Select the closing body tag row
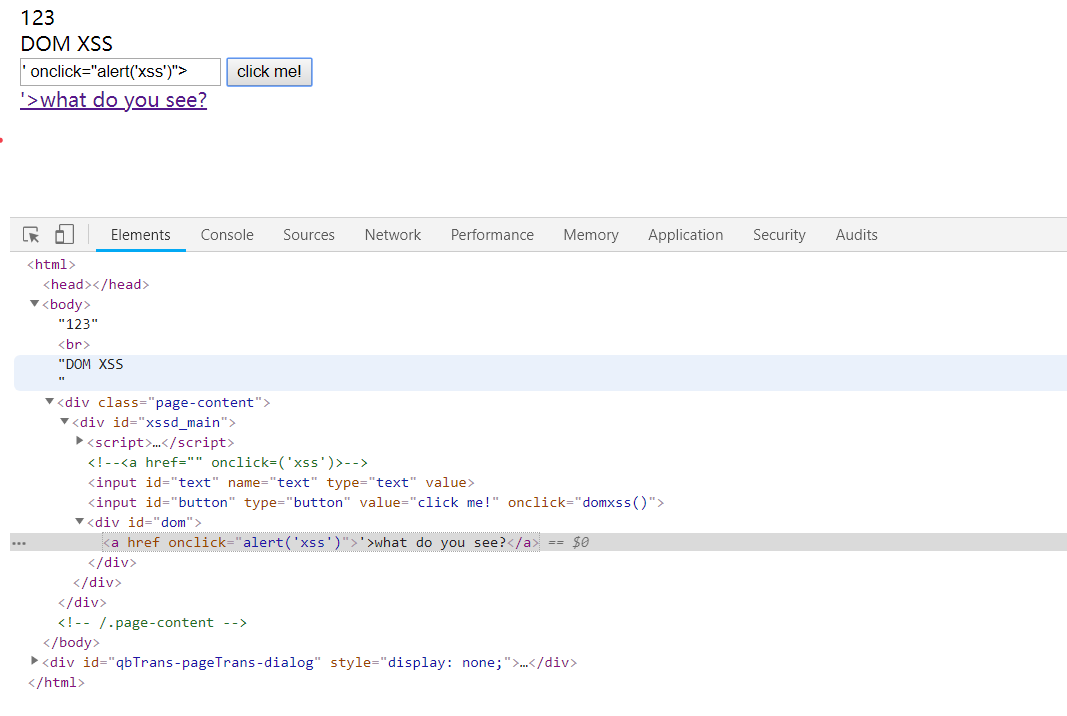The width and height of the screenshot is (1067, 716). tap(71, 642)
